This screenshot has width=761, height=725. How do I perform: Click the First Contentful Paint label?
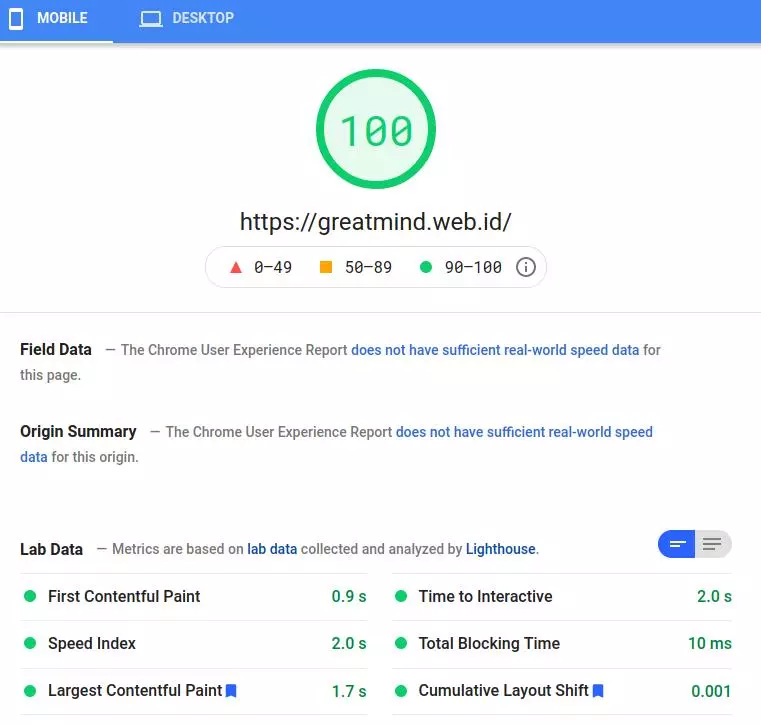pyautogui.click(x=124, y=596)
